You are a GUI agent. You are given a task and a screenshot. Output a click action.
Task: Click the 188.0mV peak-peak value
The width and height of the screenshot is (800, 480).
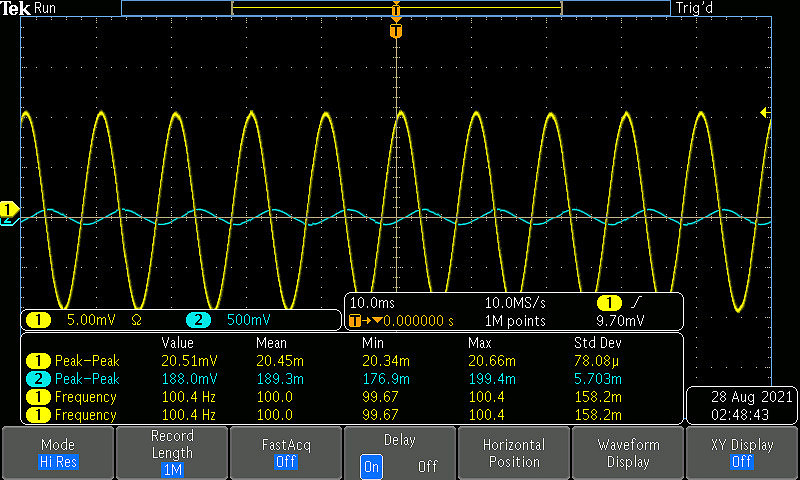click(189, 379)
